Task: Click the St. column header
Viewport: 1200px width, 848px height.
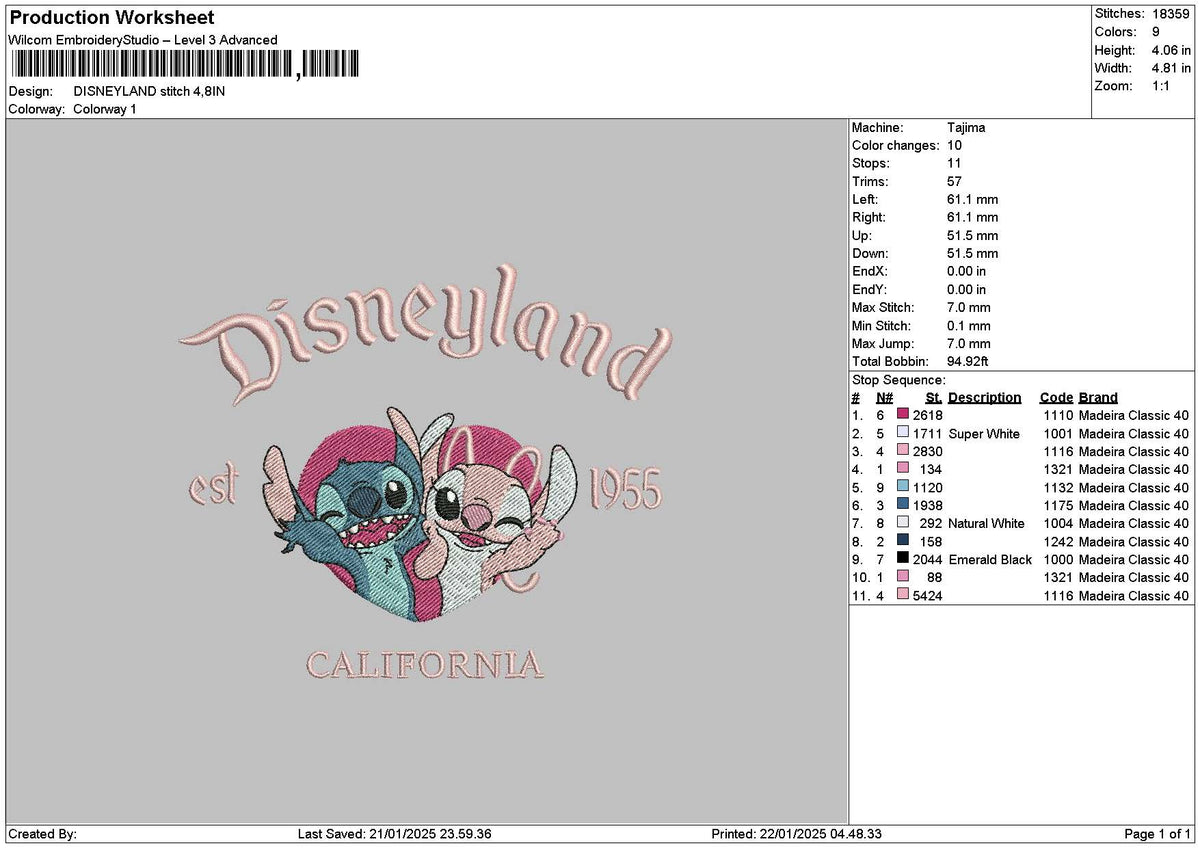Action: point(934,397)
